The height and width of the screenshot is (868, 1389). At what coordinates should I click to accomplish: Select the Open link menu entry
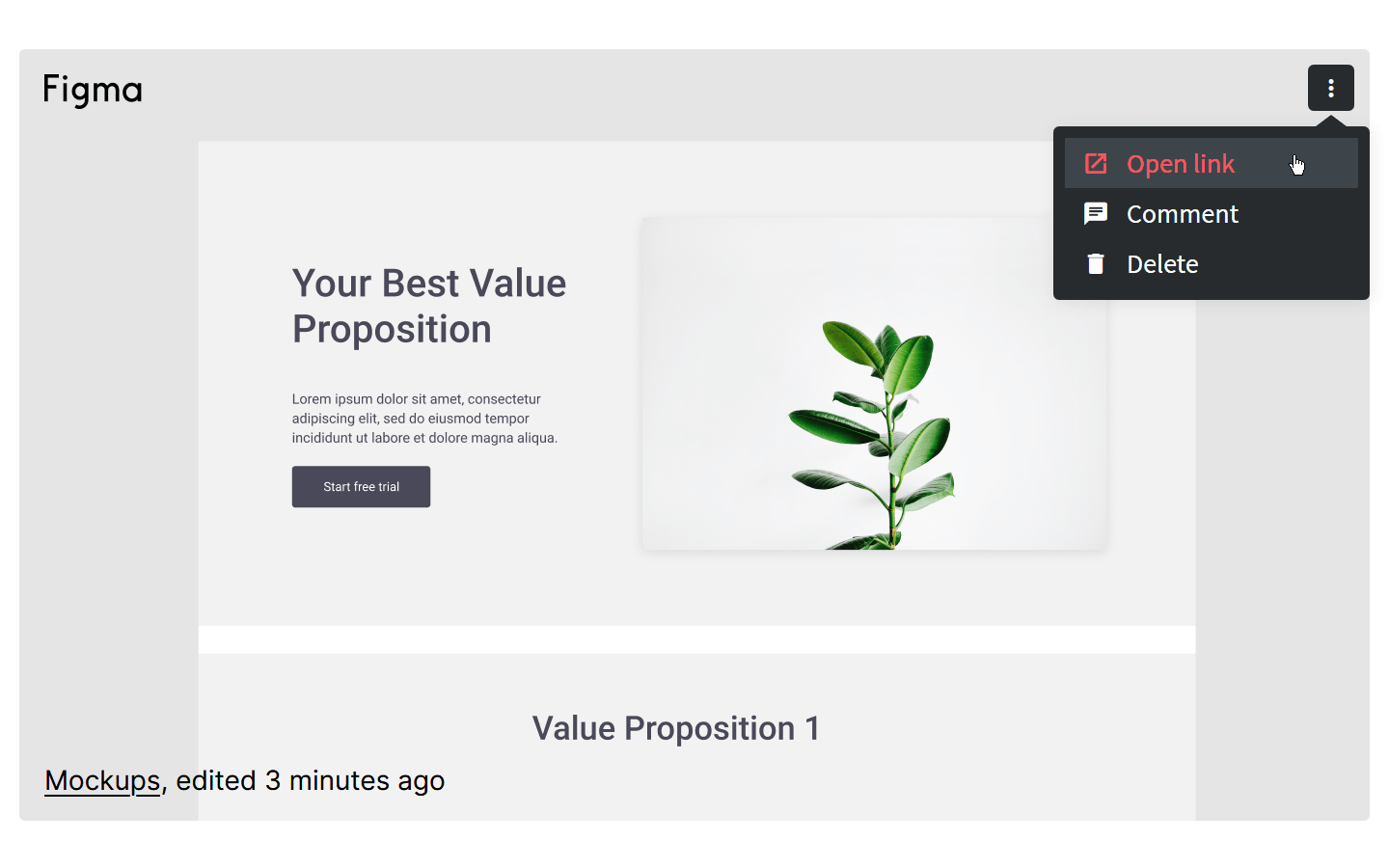[x=1211, y=163]
